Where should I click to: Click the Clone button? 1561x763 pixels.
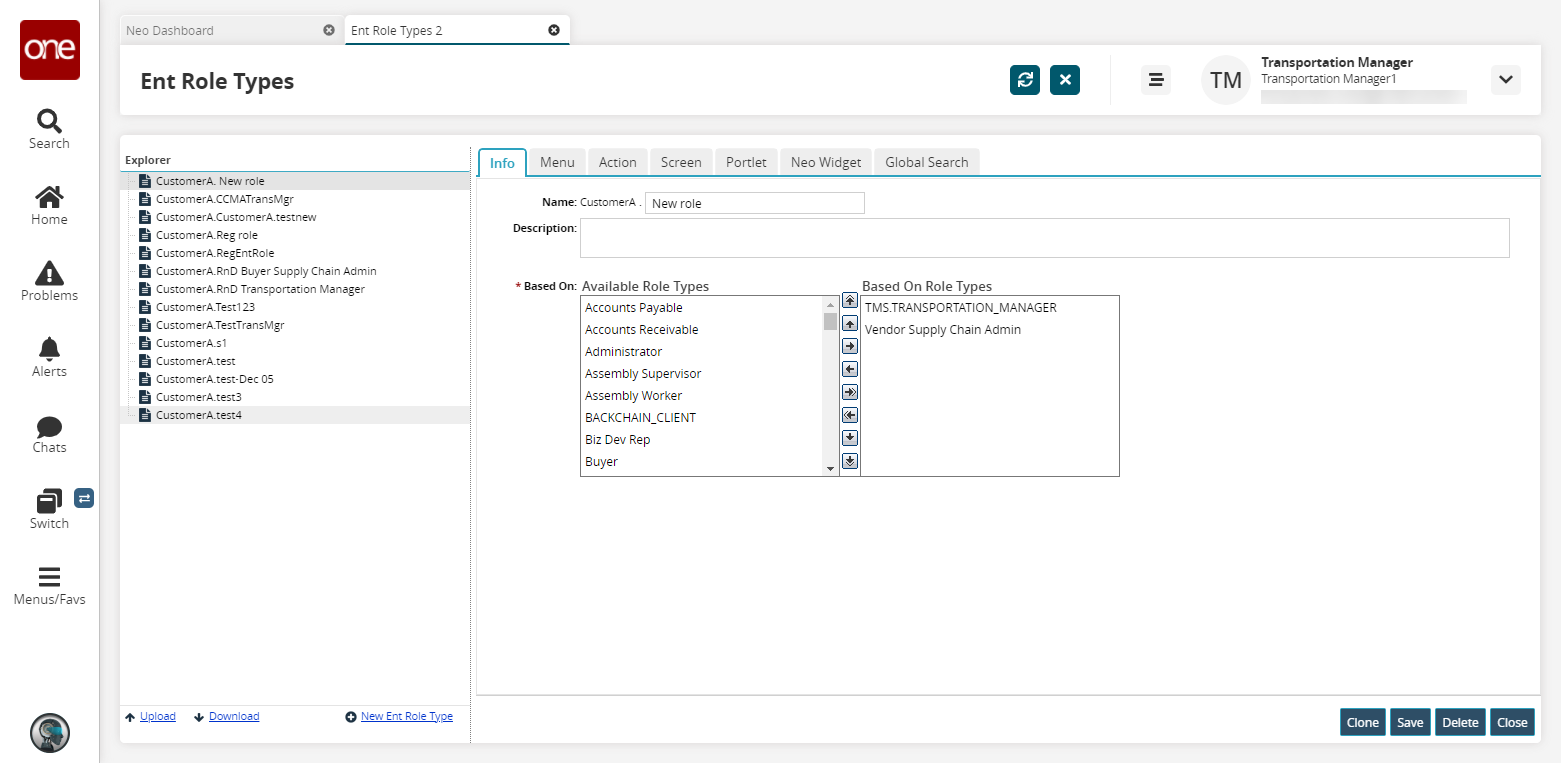click(x=1362, y=722)
